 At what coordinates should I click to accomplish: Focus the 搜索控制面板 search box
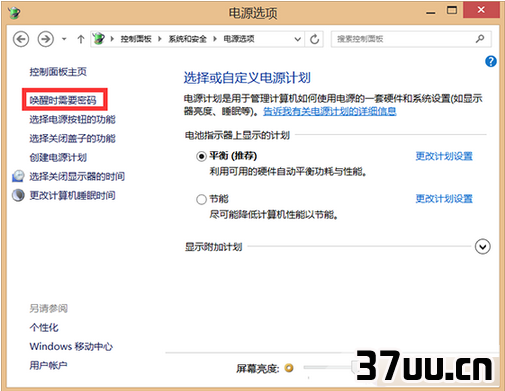411,39
